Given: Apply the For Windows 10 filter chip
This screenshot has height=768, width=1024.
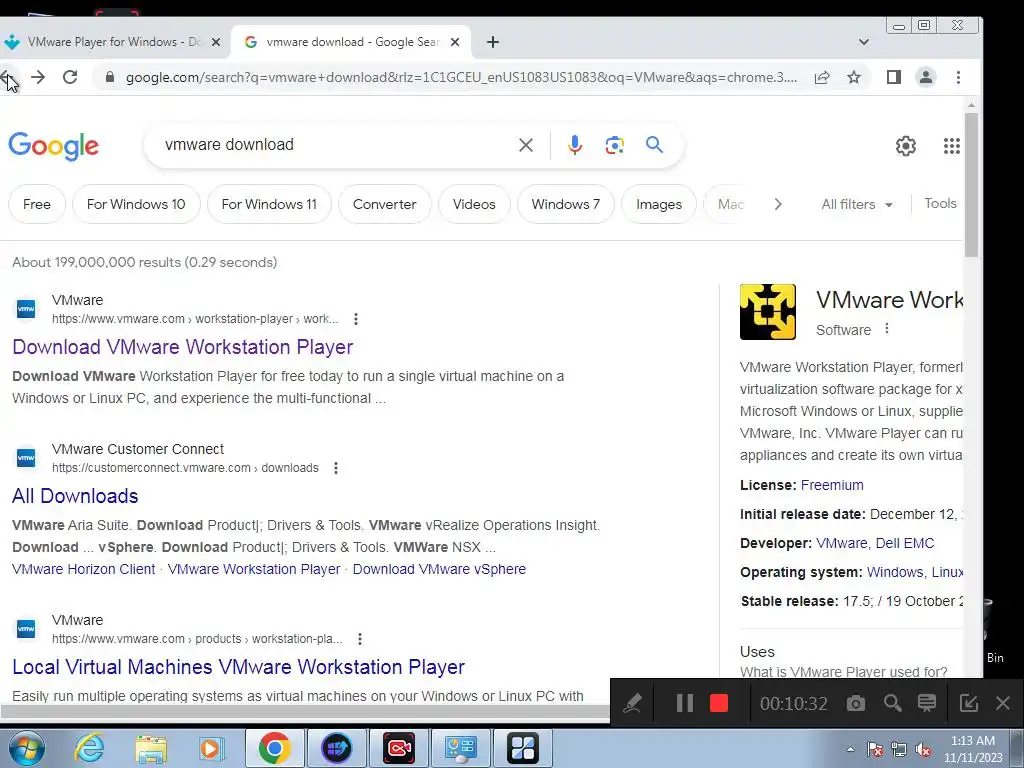Looking at the screenshot, I should tap(136, 204).
